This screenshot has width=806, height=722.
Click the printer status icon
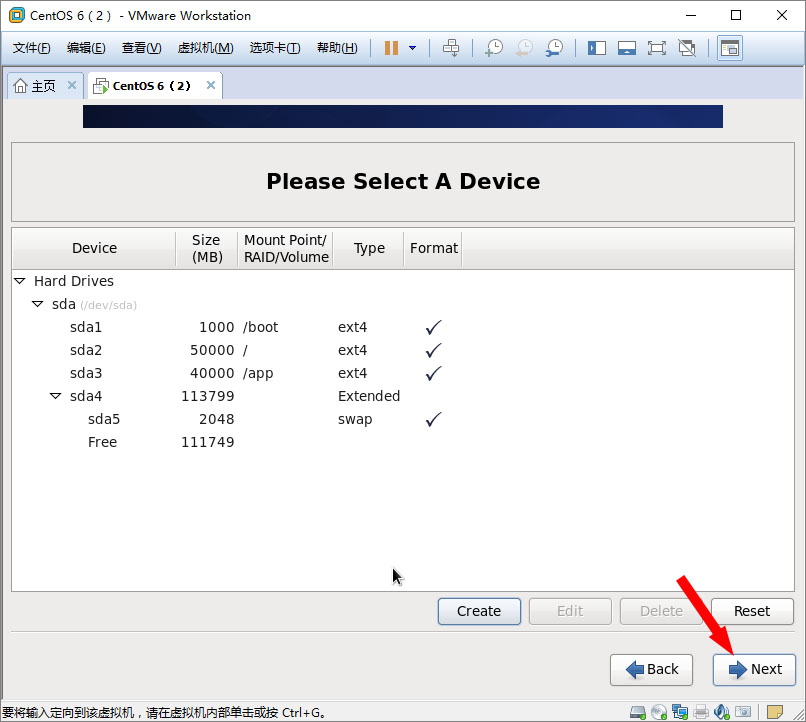tap(701, 712)
